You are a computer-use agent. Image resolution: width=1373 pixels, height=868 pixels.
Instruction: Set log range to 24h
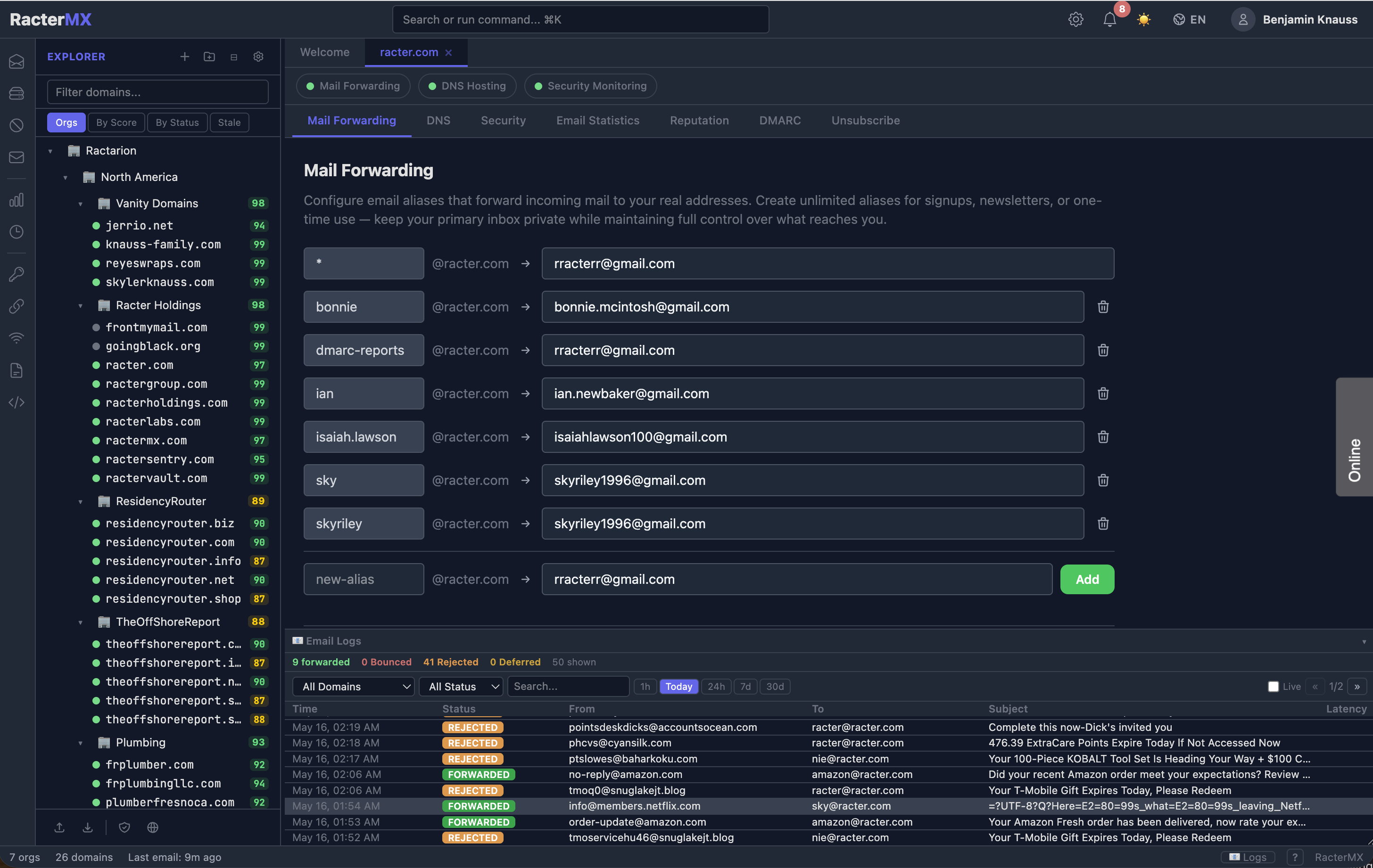[x=716, y=686]
